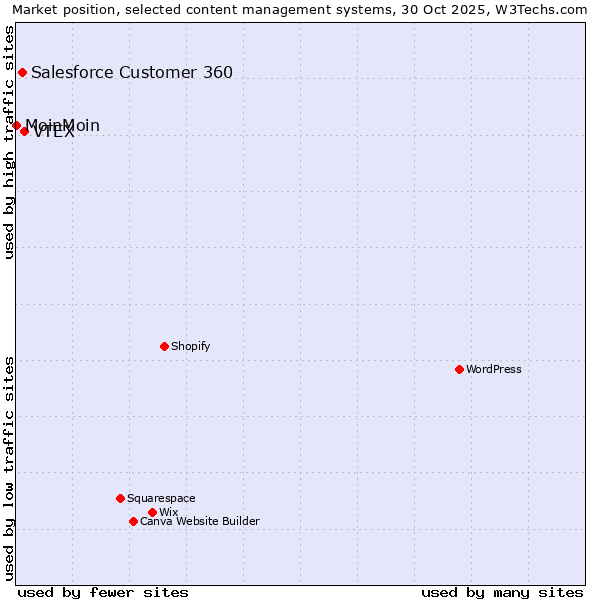Click the WordPress text label
This screenshot has height=600, width=600.
click(x=494, y=369)
